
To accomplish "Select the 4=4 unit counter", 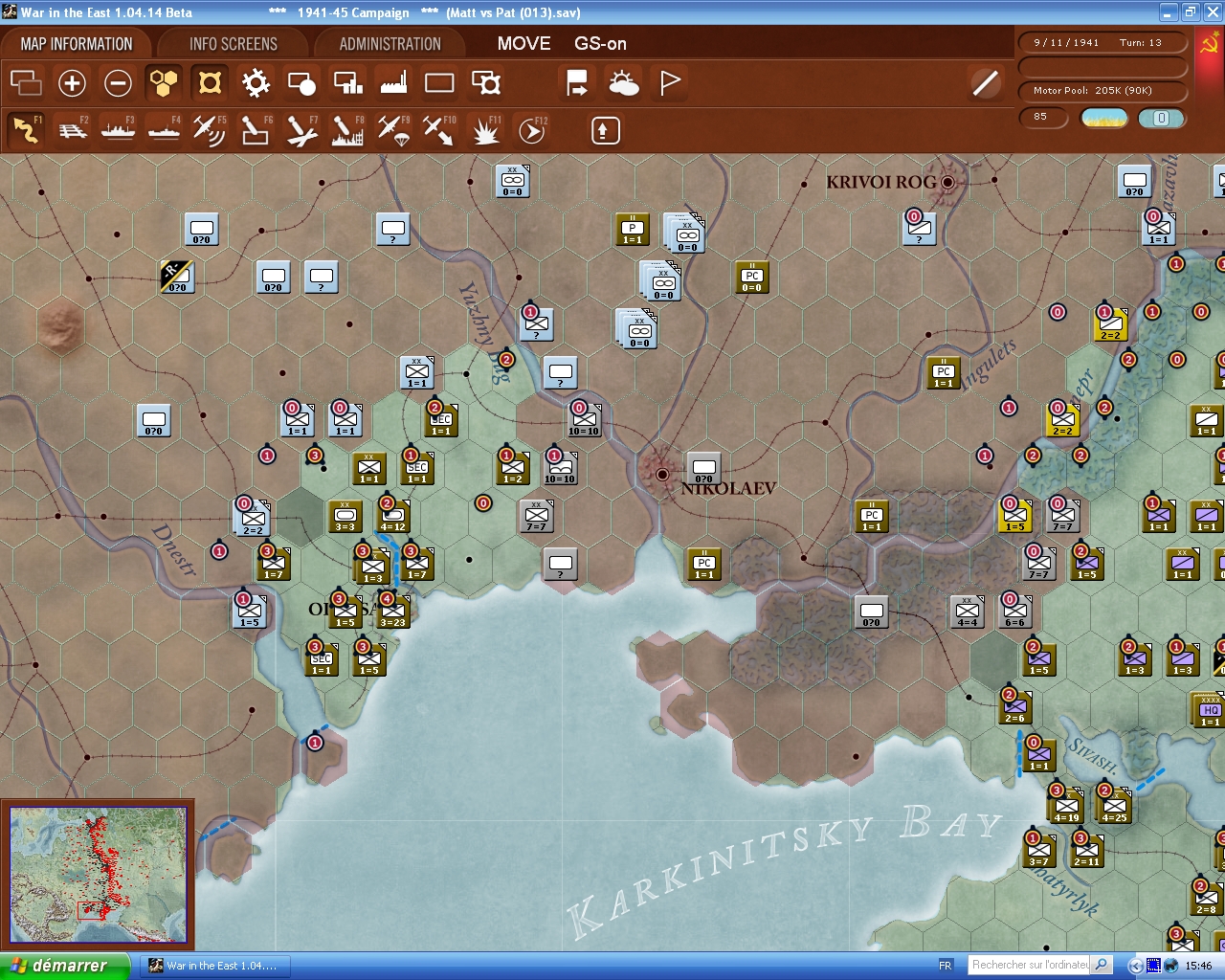I will click(967, 612).
